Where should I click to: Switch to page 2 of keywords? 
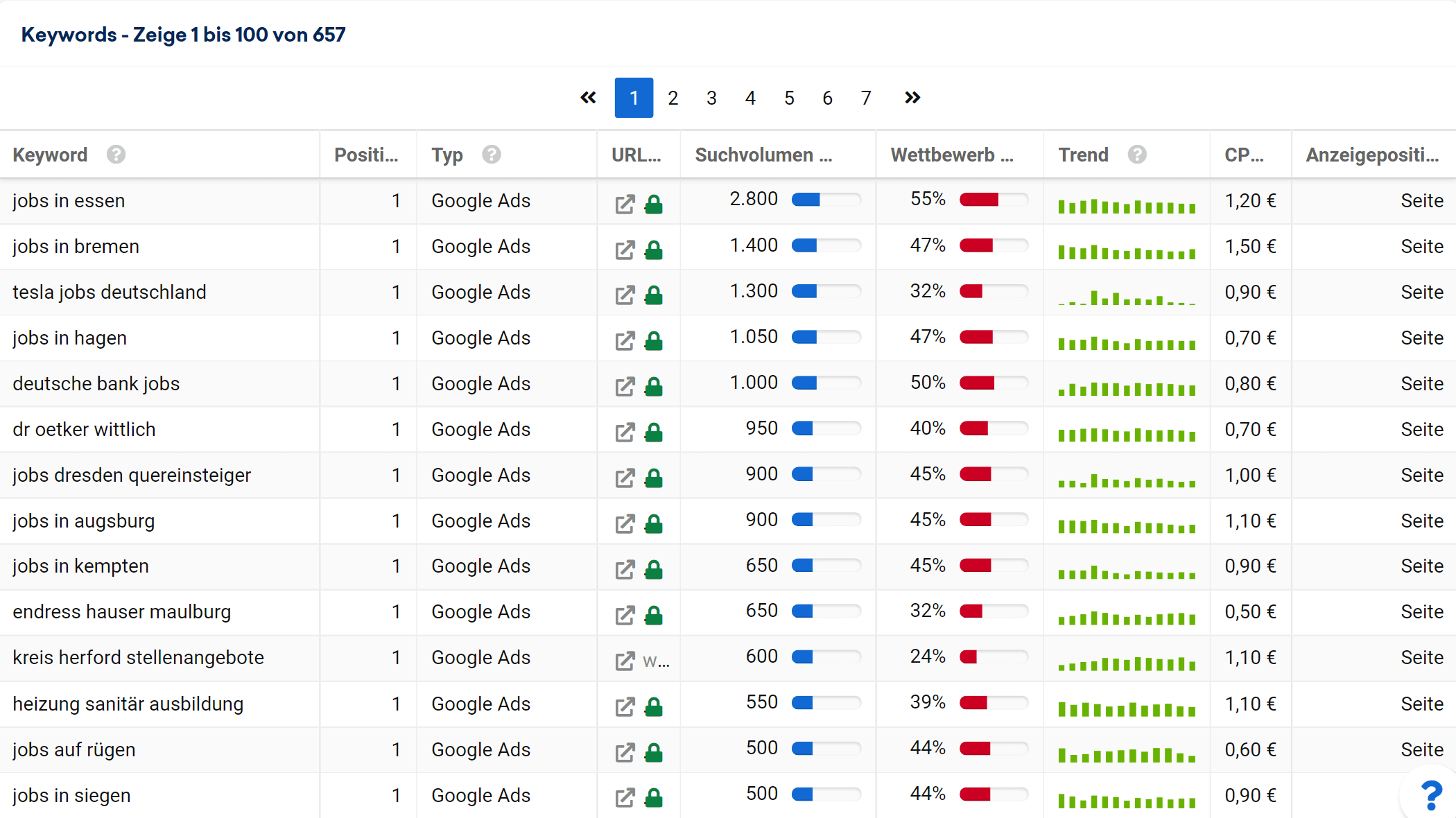[673, 98]
